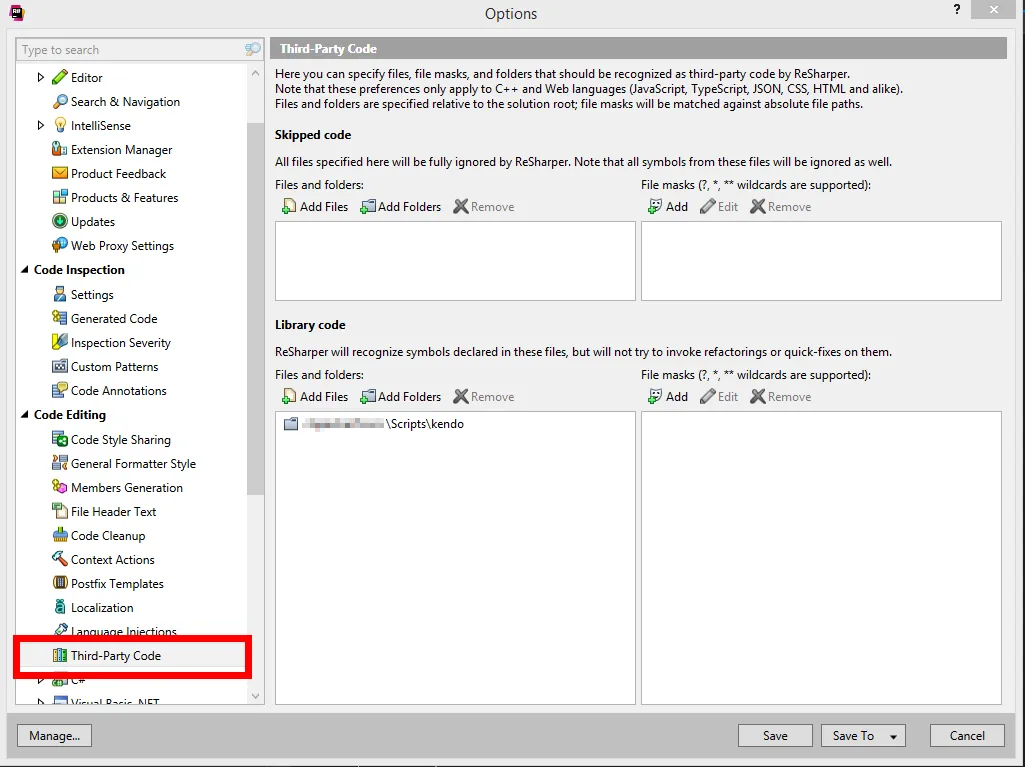Add a file mask to Skipped code

click(x=667, y=207)
